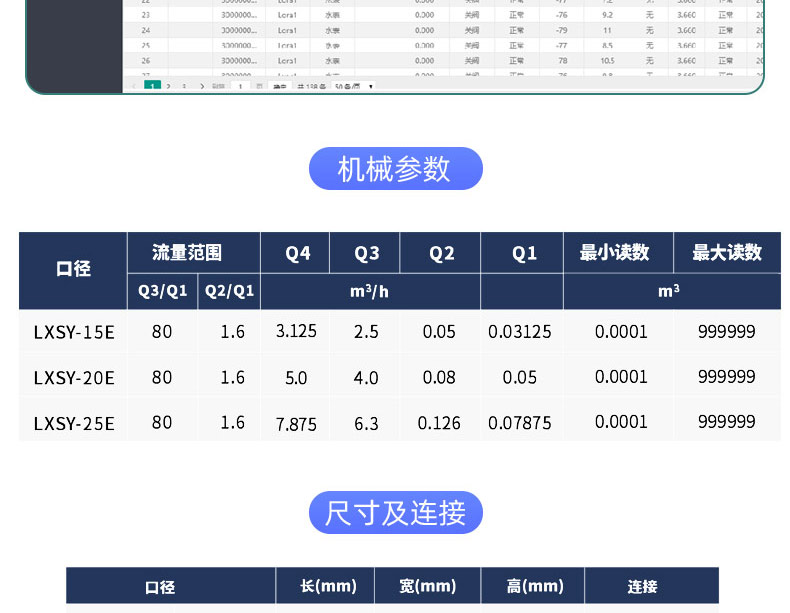Click the 尺寸及连接 heading badge
Screen dimensions: 790x613
click(x=395, y=513)
